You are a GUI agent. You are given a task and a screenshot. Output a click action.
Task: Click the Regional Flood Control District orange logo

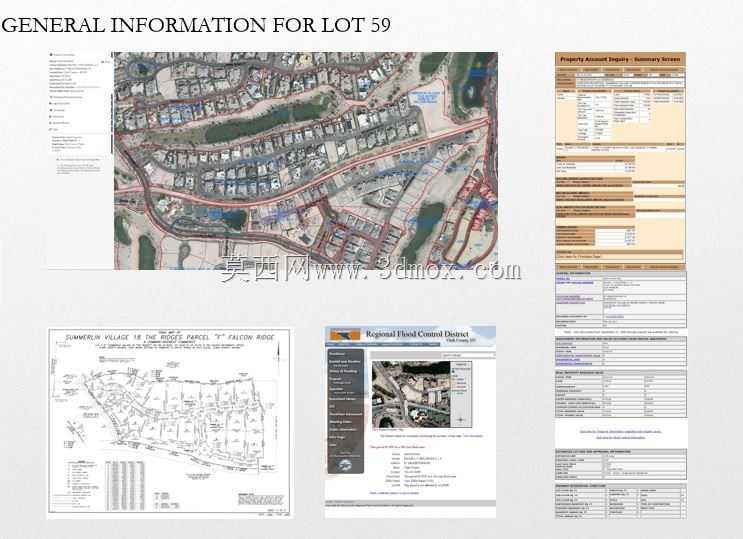pos(345,336)
